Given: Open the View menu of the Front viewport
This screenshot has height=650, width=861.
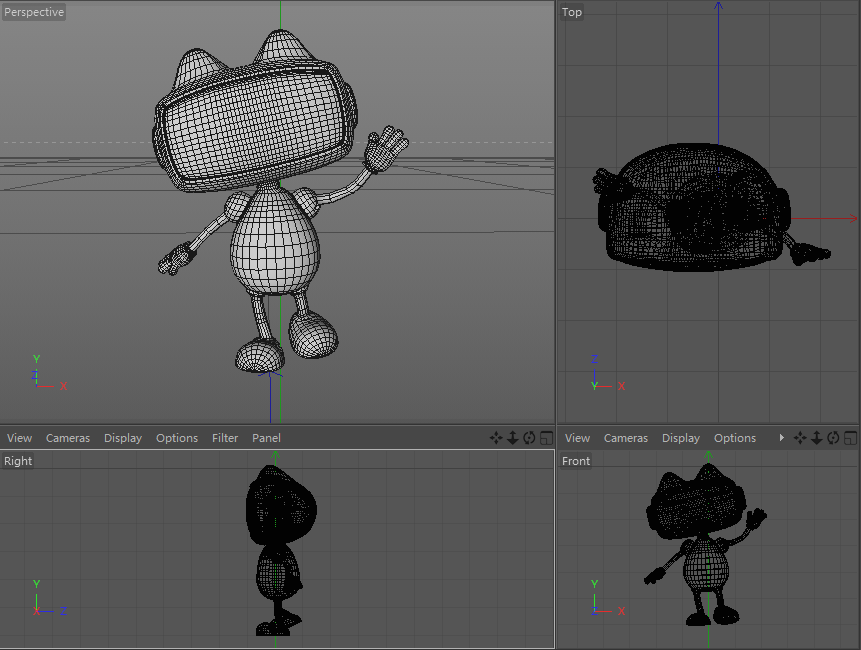Looking at the screenshot, I should point(577,438).
